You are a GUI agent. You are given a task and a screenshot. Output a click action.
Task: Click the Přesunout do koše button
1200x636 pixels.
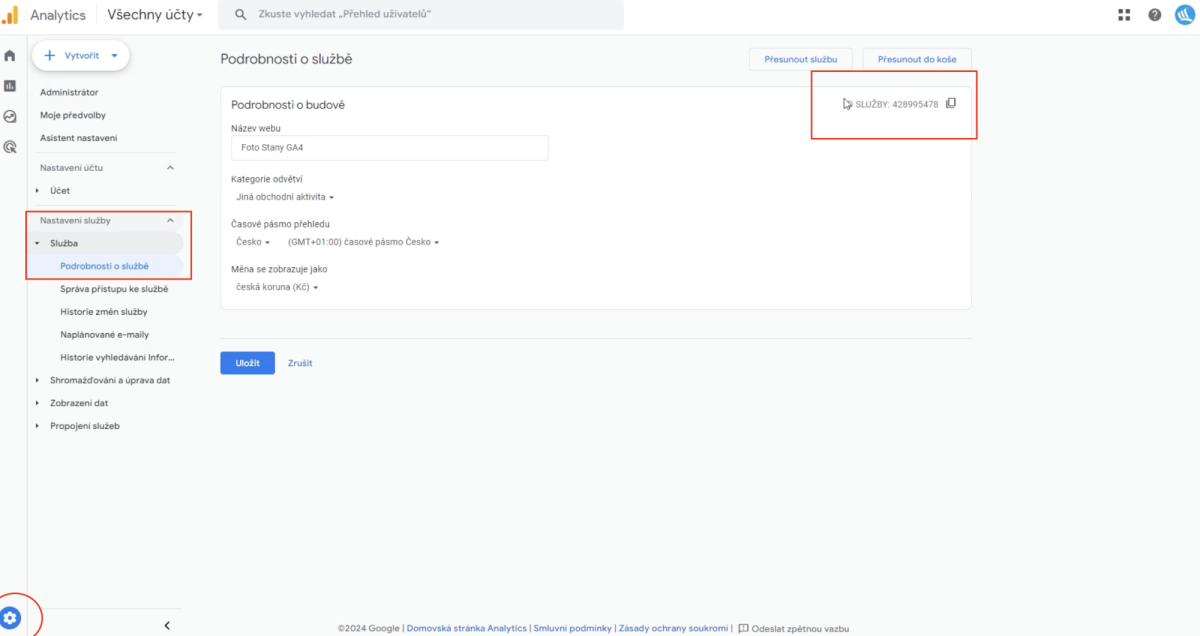coord(917,59)
